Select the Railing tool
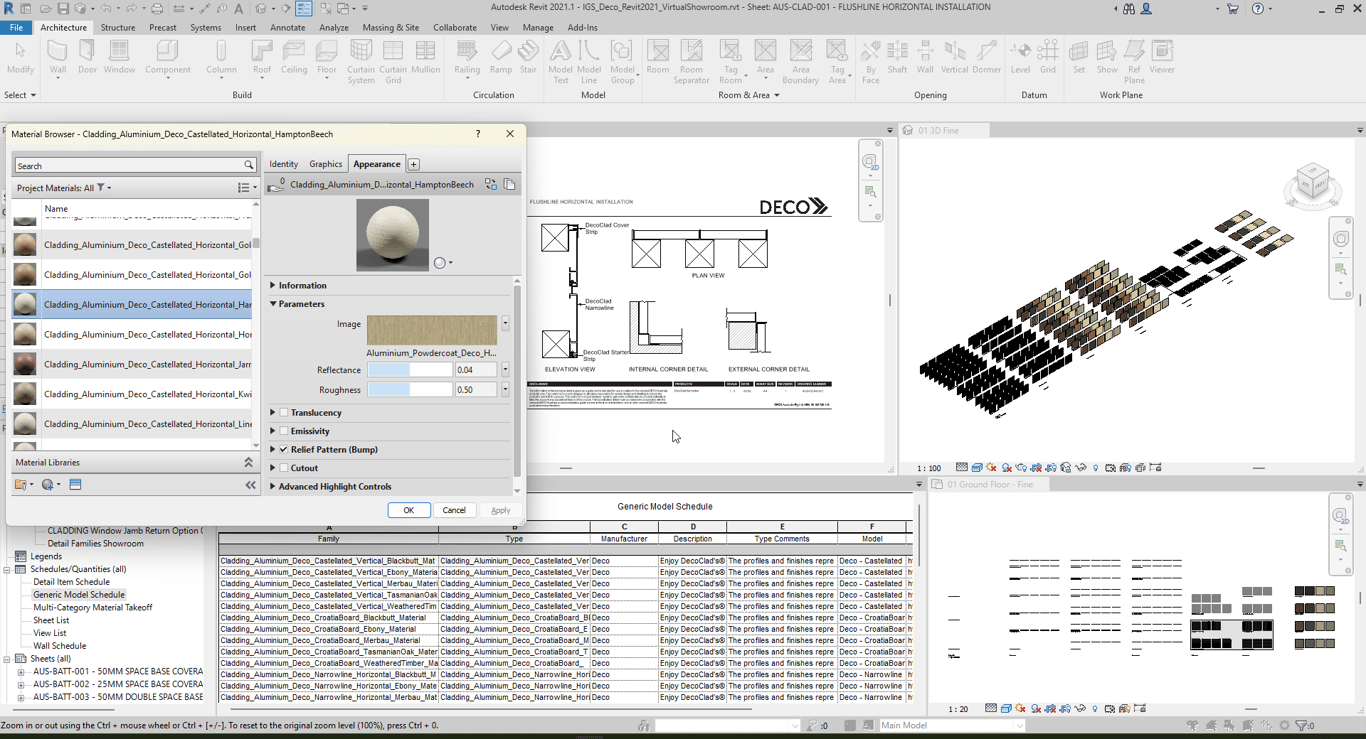This screenshot has width=1366, height=739. (467, 56)
